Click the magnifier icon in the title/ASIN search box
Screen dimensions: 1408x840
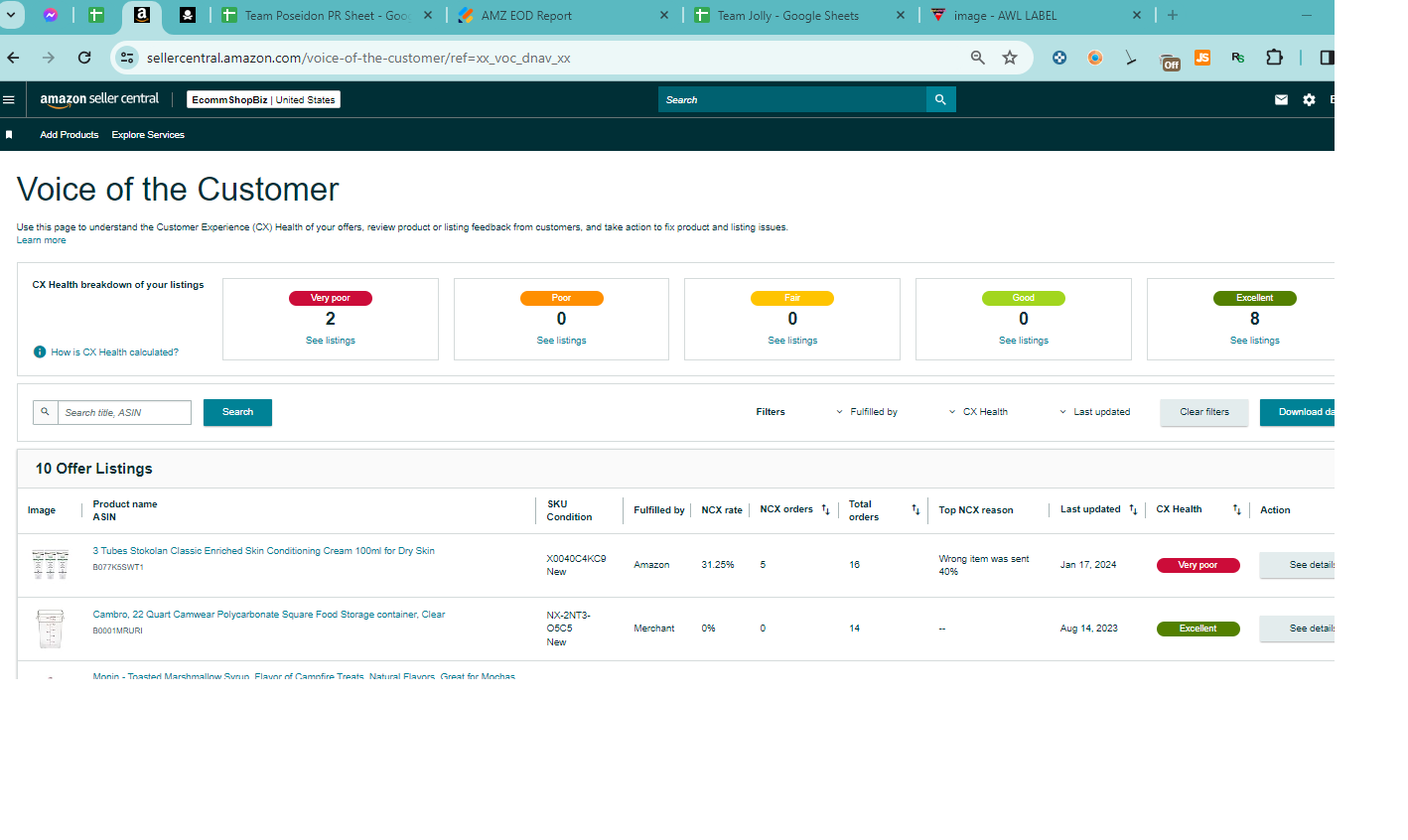[45, 412]
